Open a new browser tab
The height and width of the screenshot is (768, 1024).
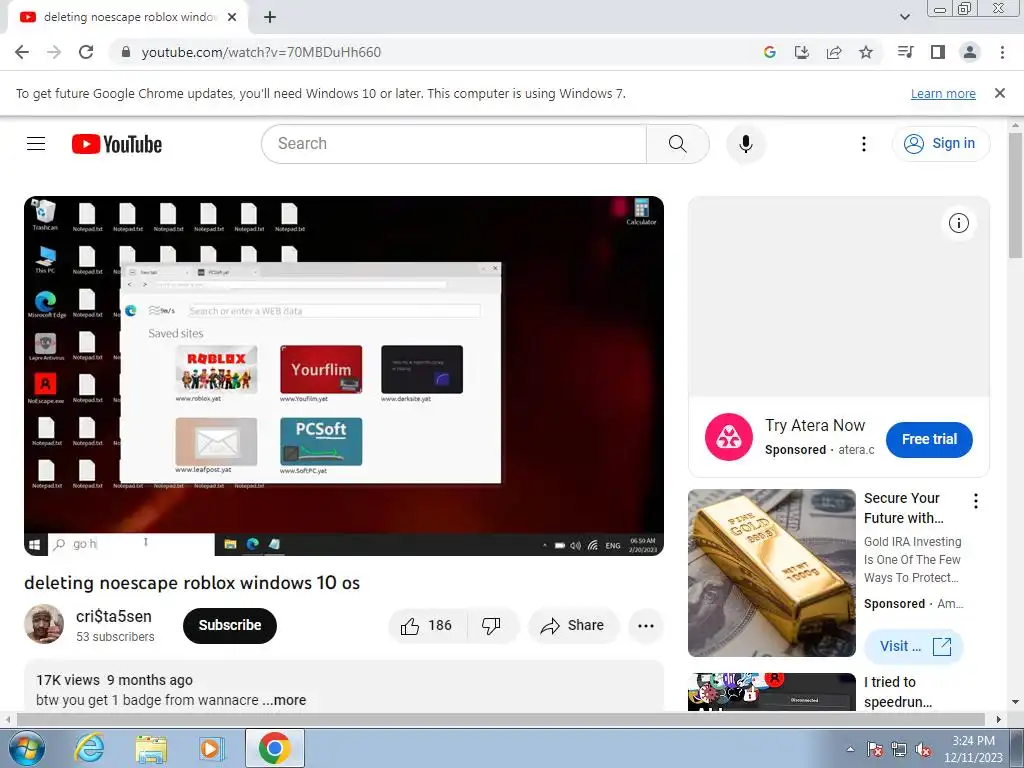tap(270, 18)
